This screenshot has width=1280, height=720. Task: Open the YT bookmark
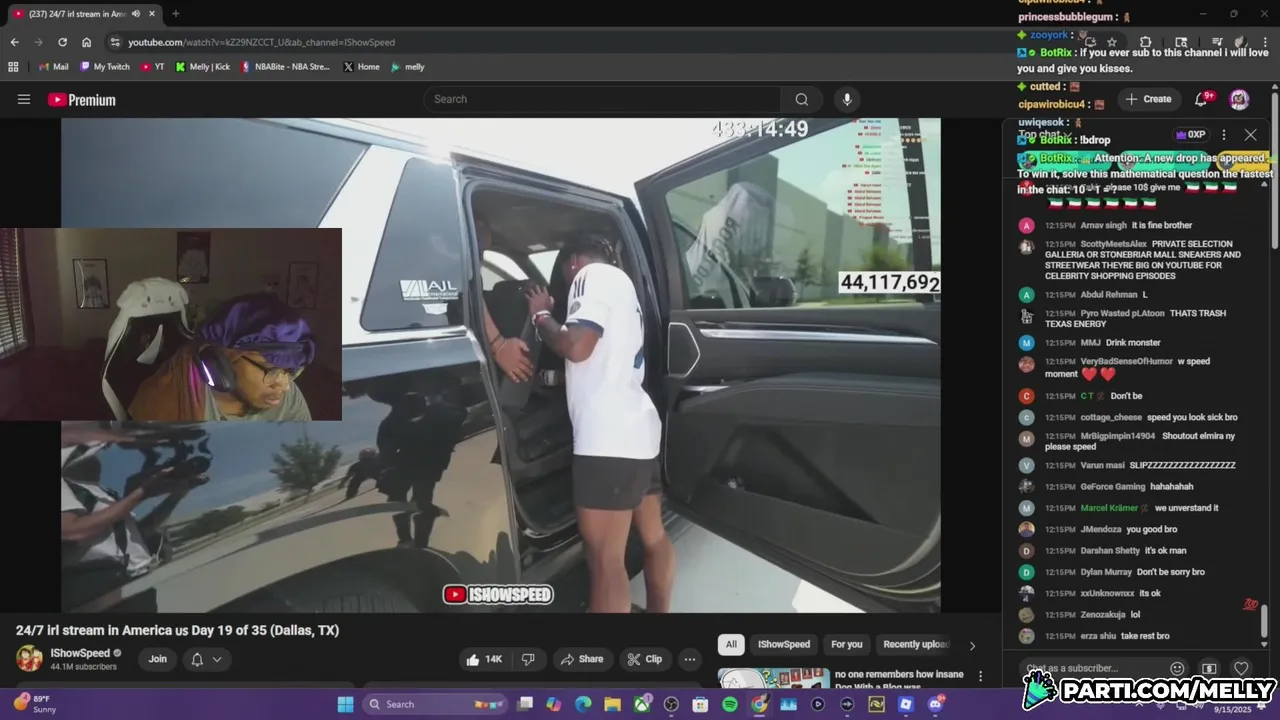tap(153, 67)
